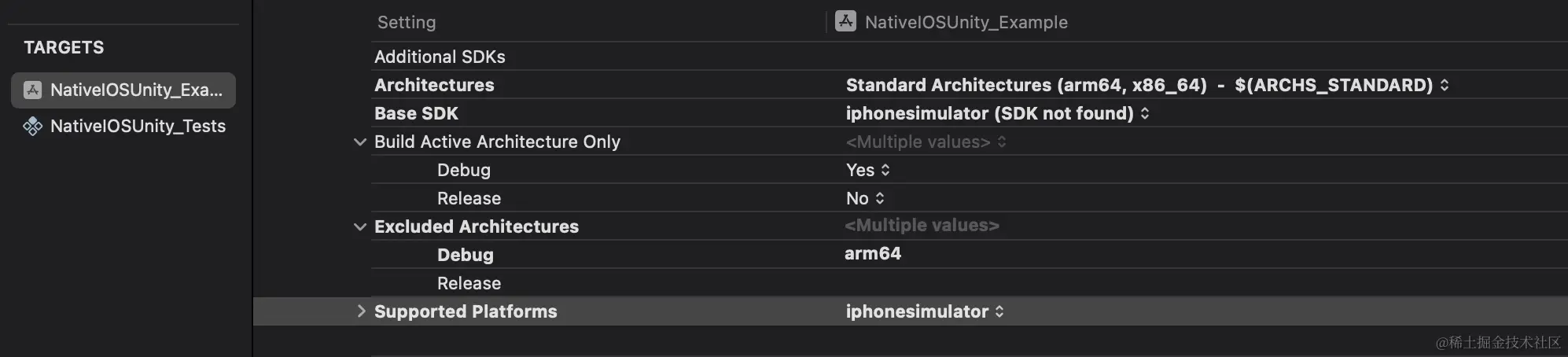Click the empty Release excluded architectures value
Screen dimensions: 1568x357
1203,283
